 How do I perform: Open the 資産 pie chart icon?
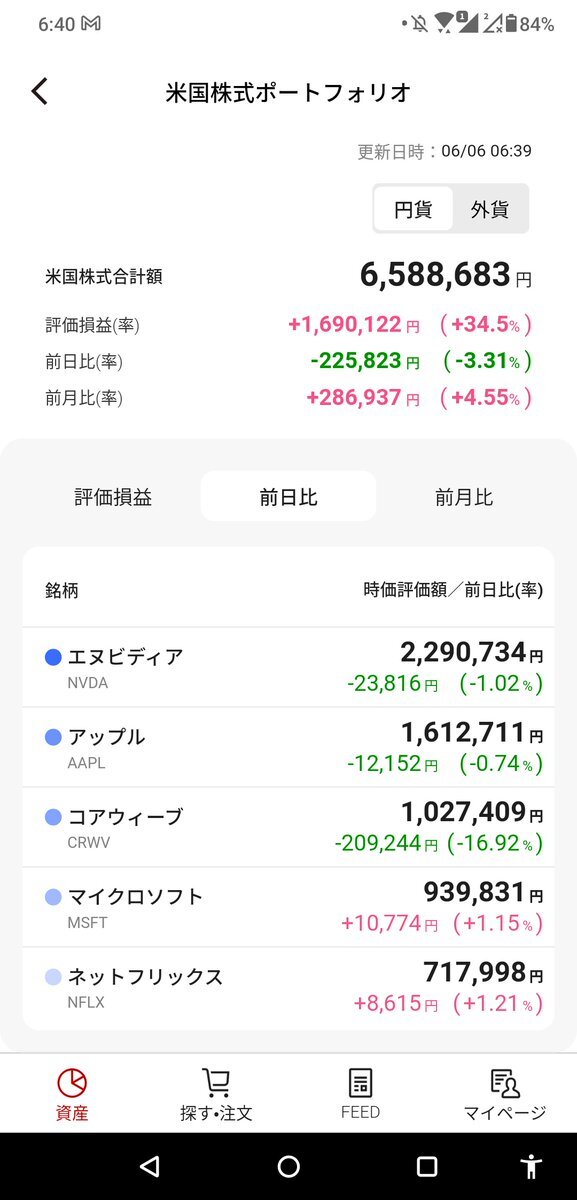[72, 1082]
